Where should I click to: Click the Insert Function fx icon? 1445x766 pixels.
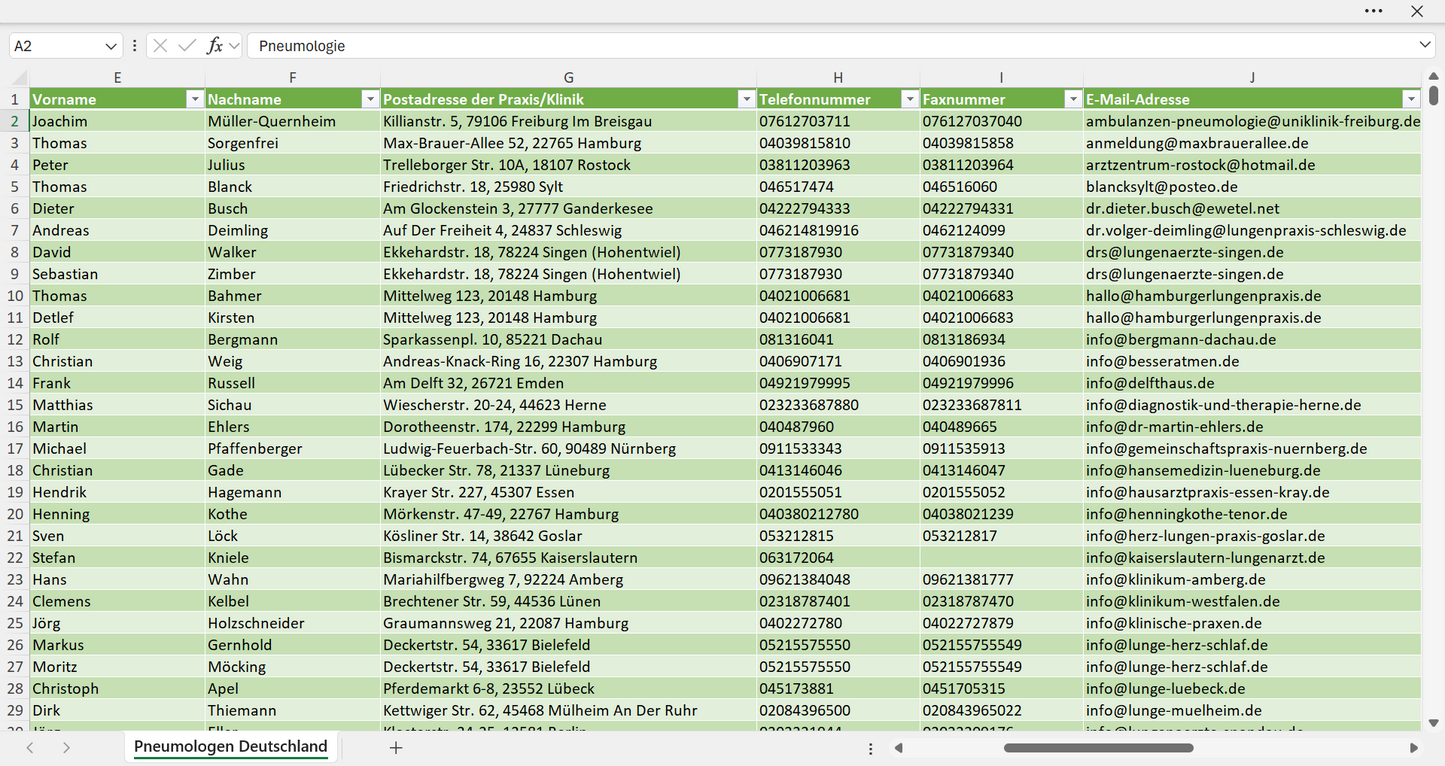pyautogui.click(x=214, y=46)
